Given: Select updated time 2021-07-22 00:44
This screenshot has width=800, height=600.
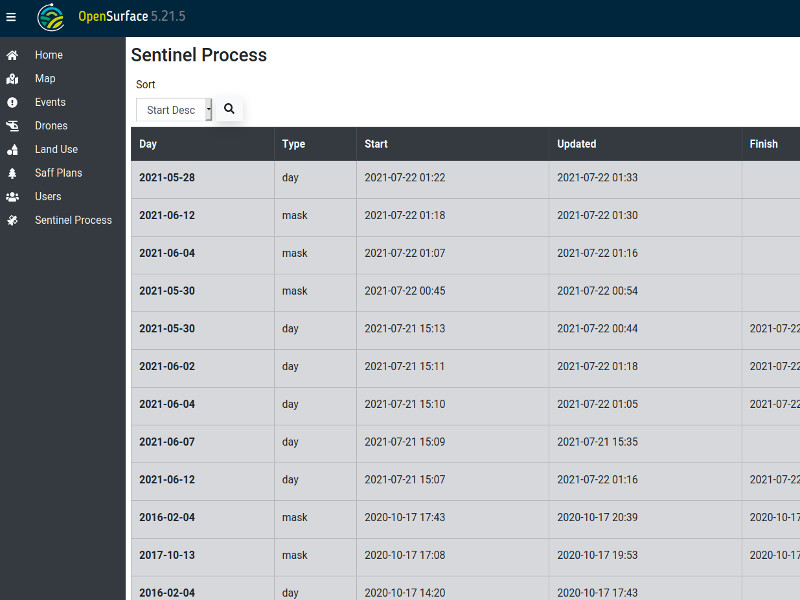Looking at the screenshot, I should pyautogui.click(x=597, y=329).
